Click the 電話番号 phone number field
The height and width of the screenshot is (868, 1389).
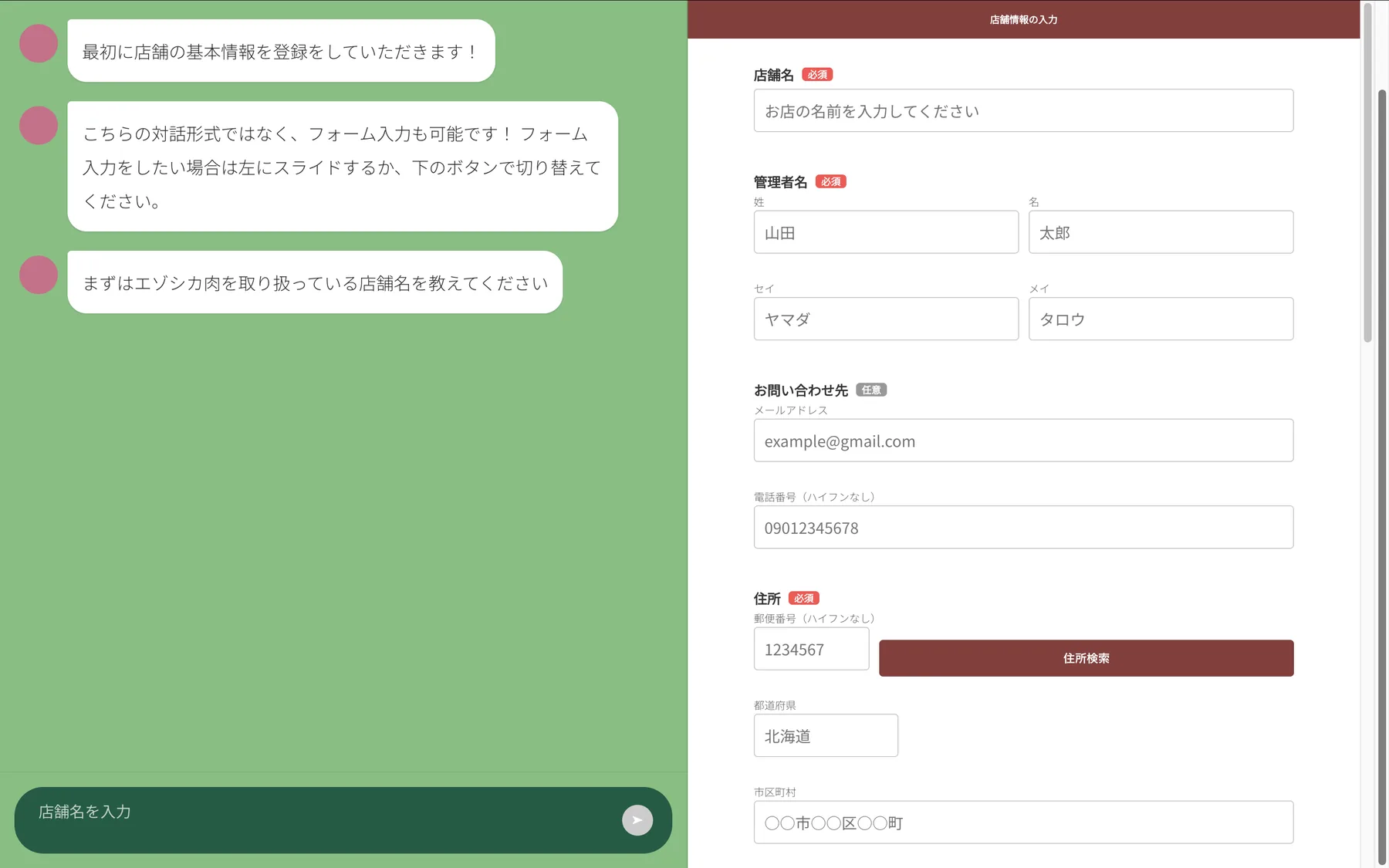[1023, 527]
